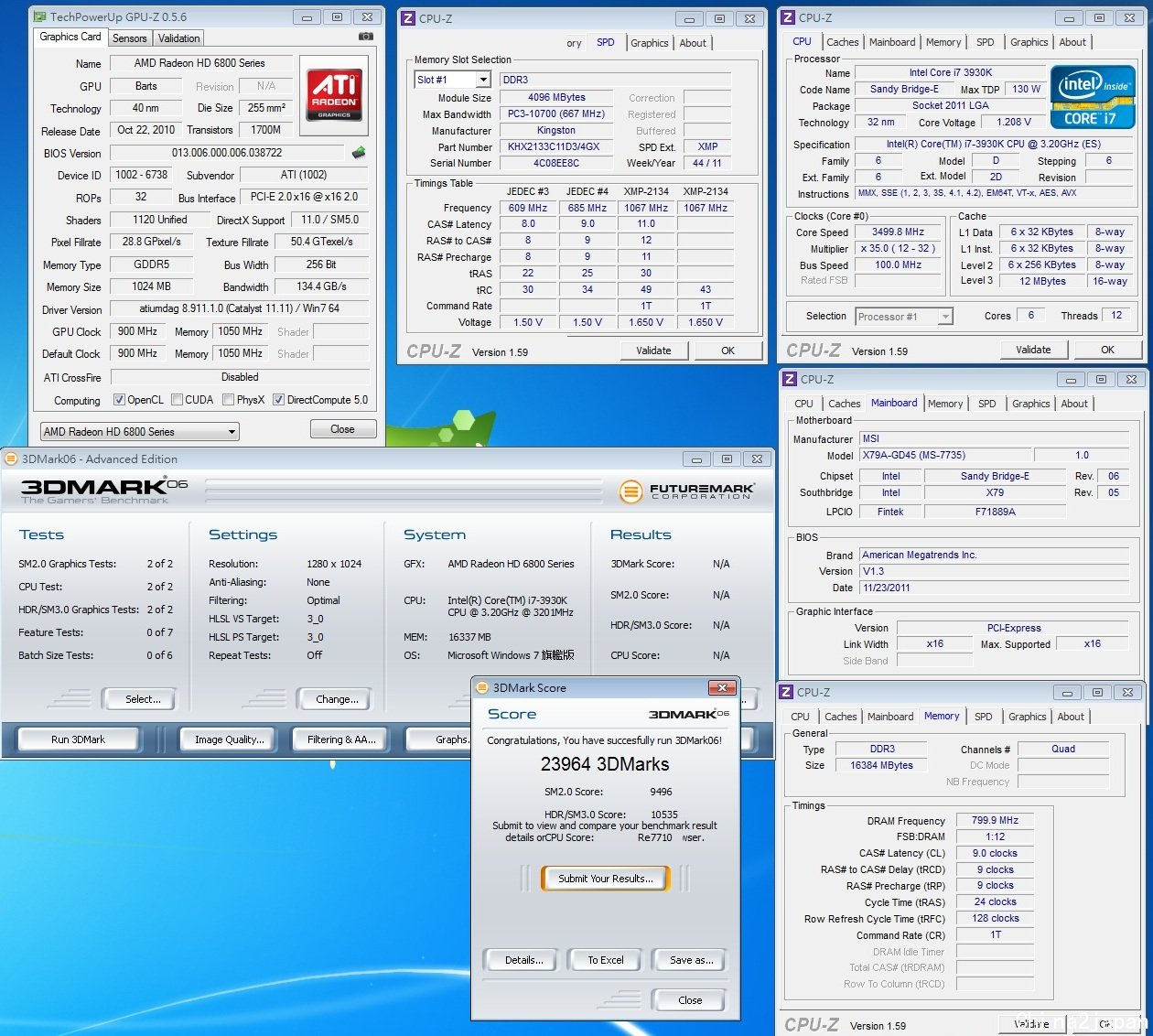Click the DRAM Frequency value 799.9 MHz
1153x1036 pixels.
pos(995,821)
